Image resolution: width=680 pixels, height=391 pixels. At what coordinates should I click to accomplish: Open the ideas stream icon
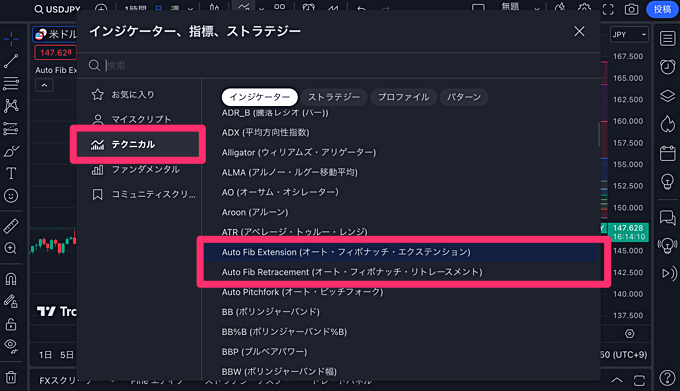667,245
